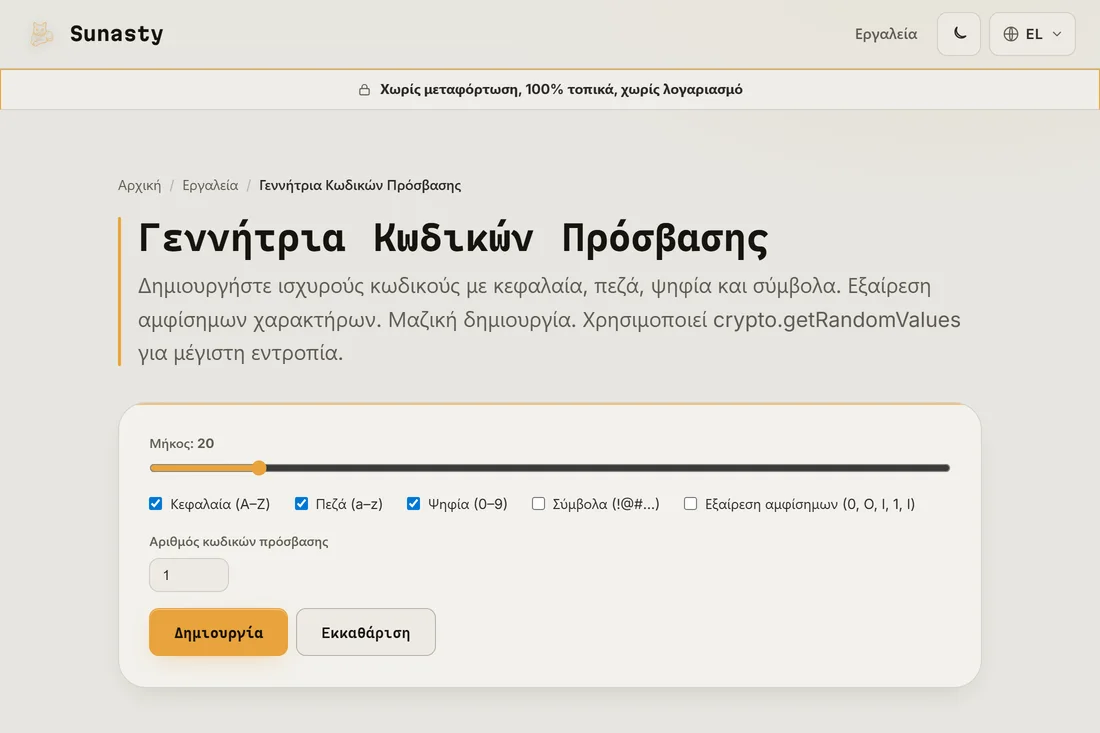Select Γεννήτρια Κωδικών Πρόσβασης breadcrumb text
The width and height of the screenshot is (1100, 733).
coord(360,185)
